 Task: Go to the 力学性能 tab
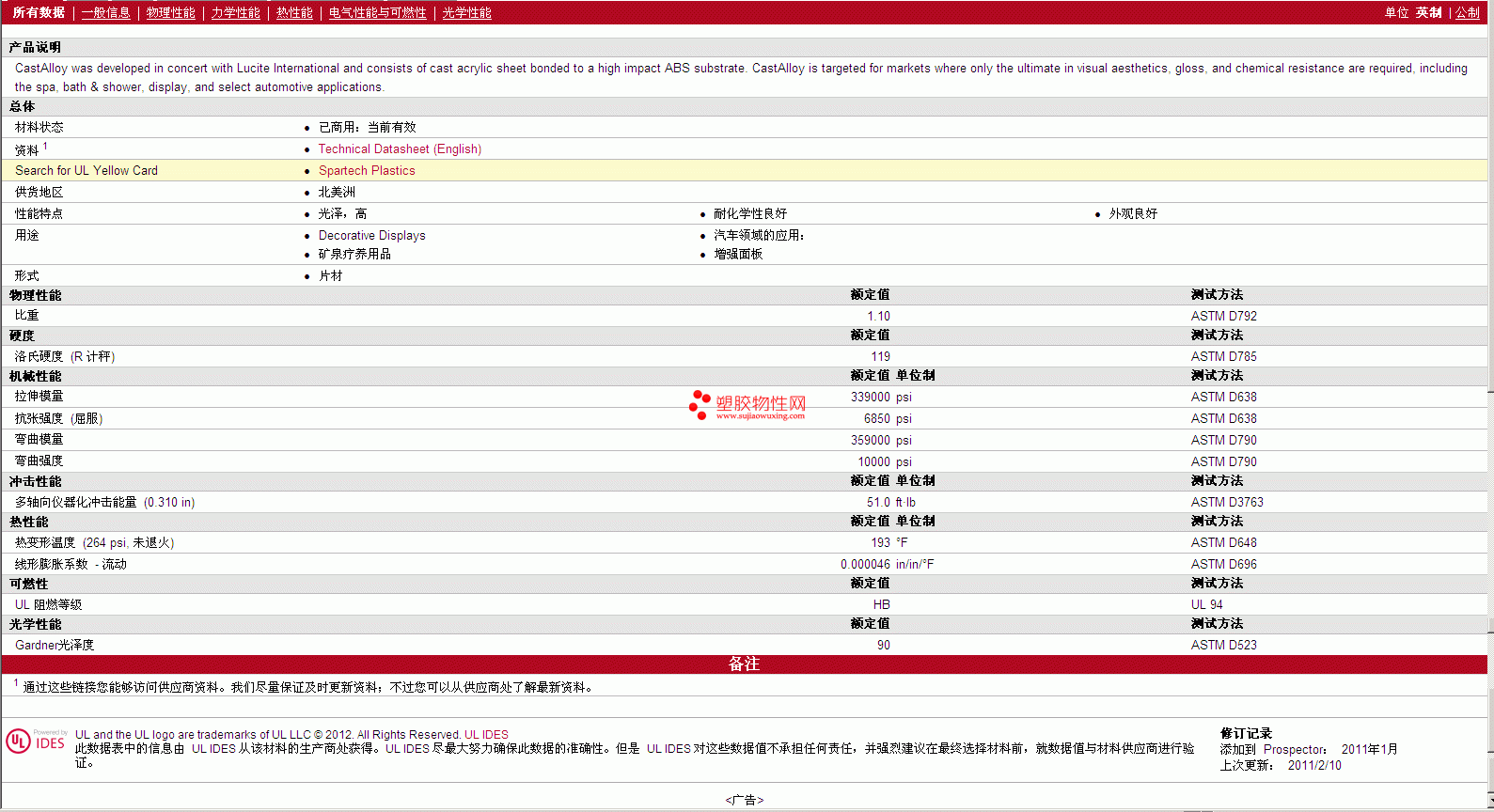pos(236,12)
